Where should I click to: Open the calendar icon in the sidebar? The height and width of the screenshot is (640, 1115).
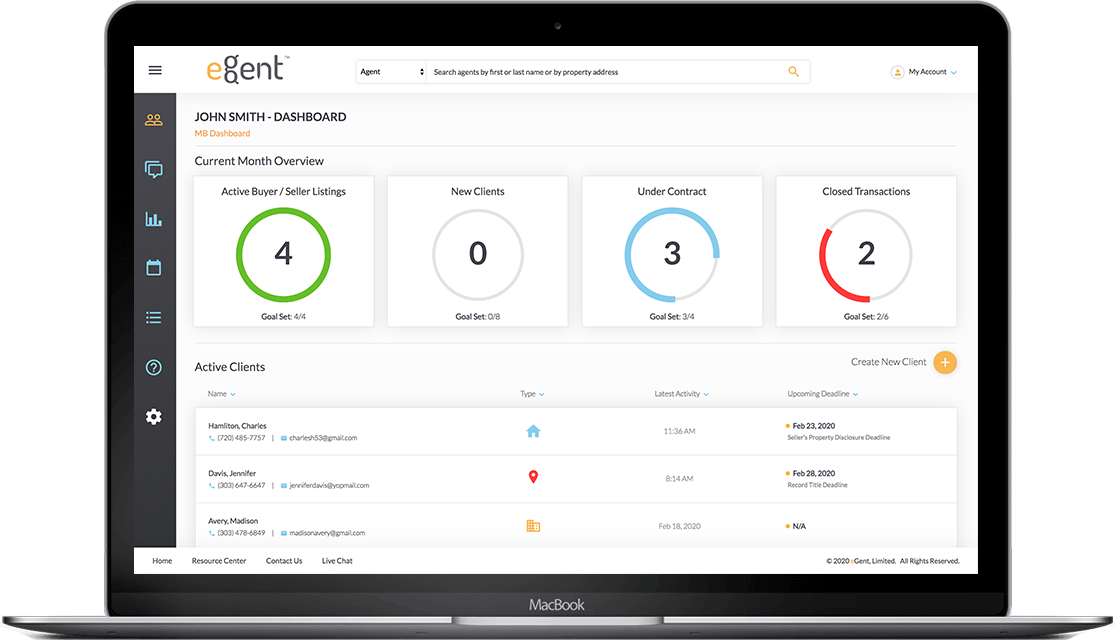point(154,268)
